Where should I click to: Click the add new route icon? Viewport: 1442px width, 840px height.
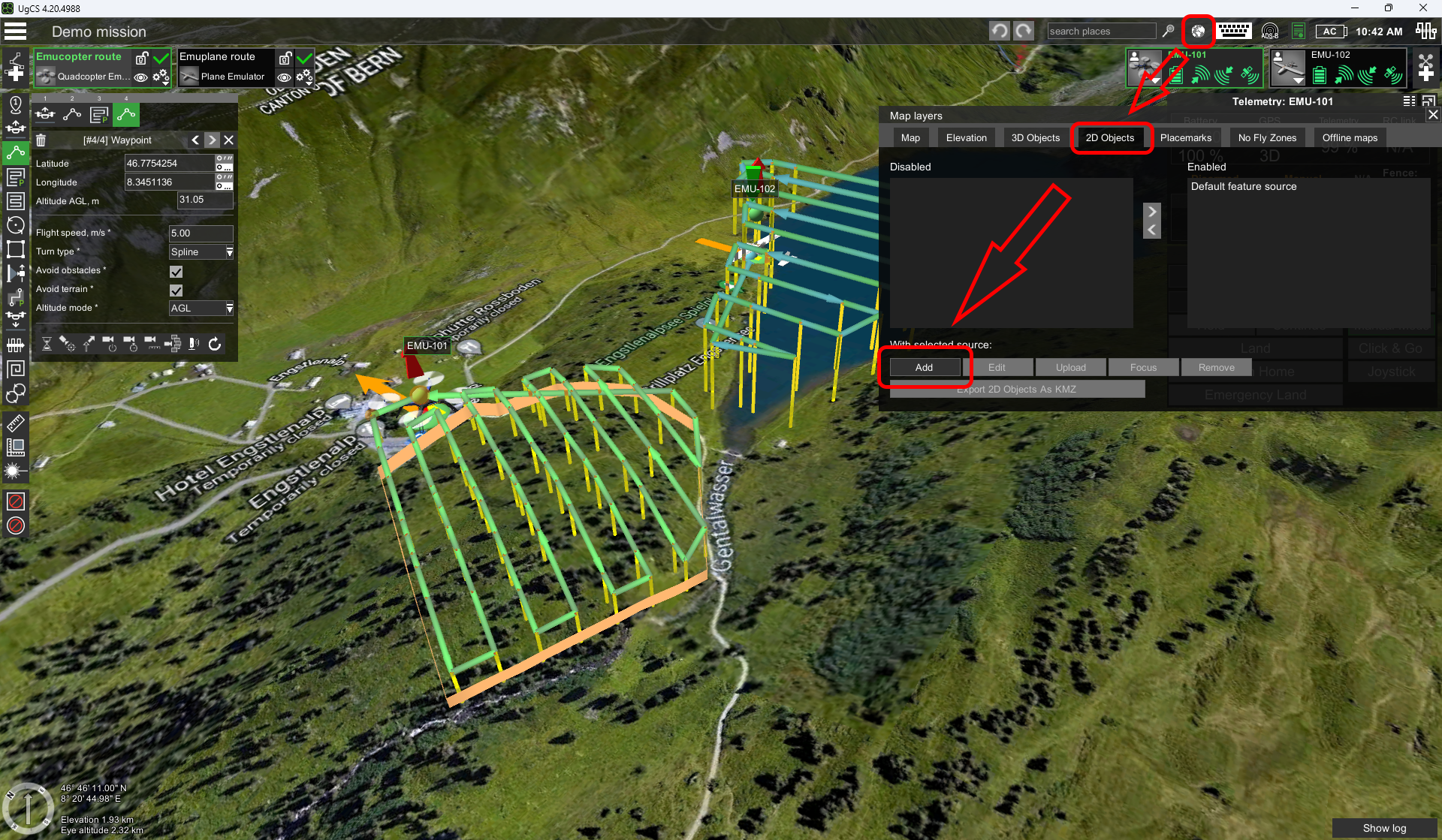[x=15, y=68]
